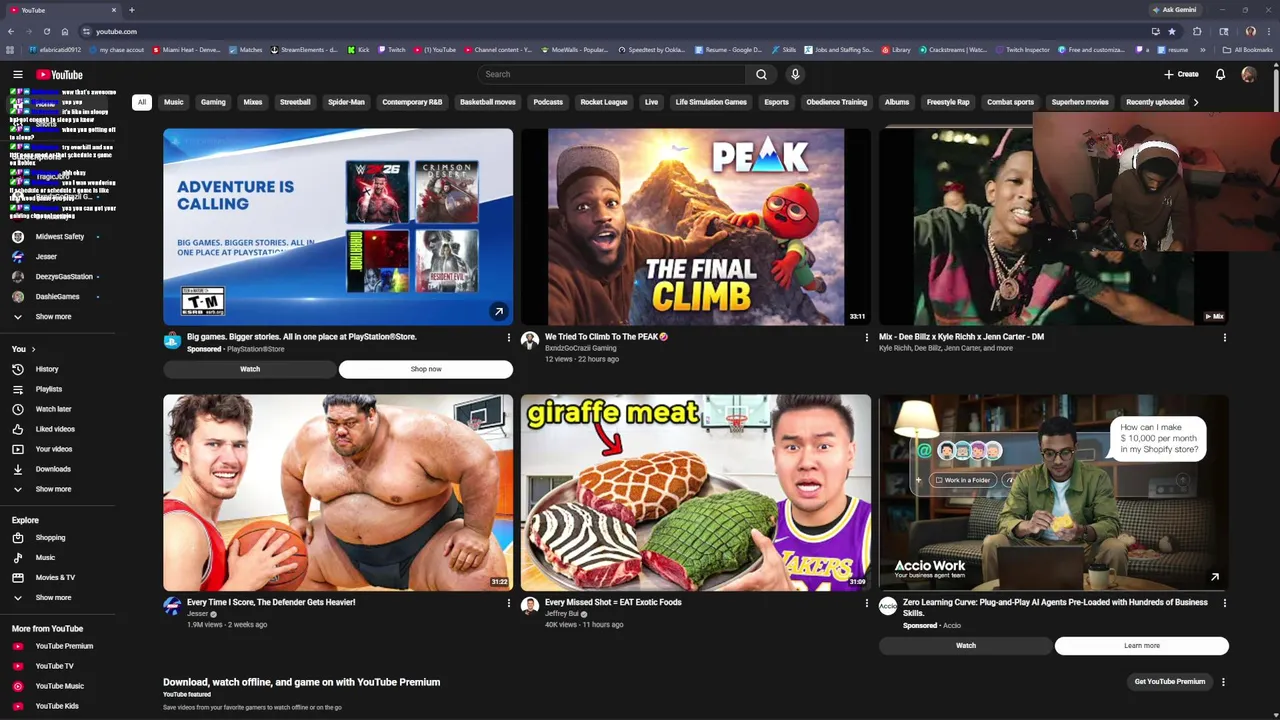Open the account avatar menu
This screenshot has height=720, width=1280.
[1249, 74]
